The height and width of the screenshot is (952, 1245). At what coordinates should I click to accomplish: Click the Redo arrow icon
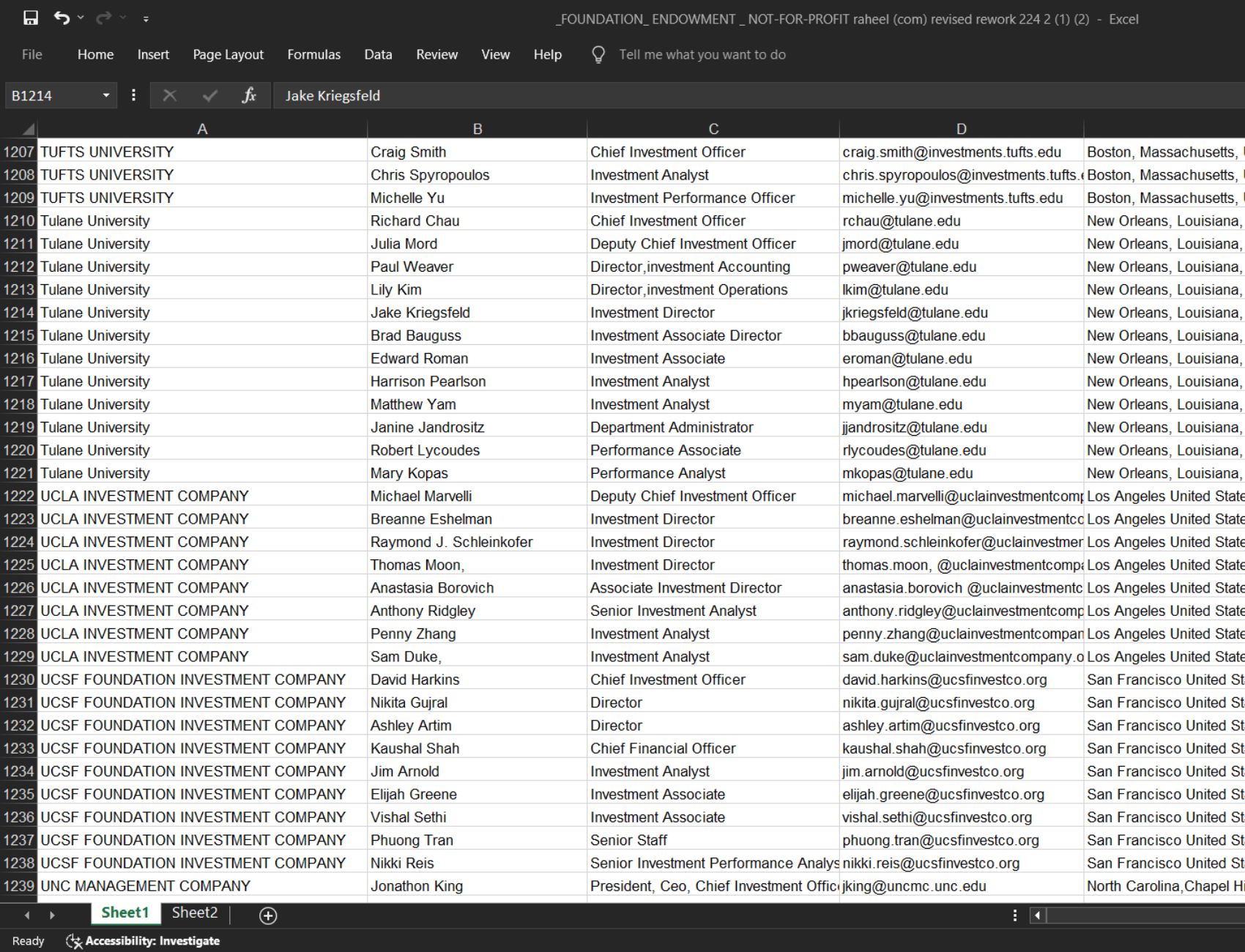point(104,18)
